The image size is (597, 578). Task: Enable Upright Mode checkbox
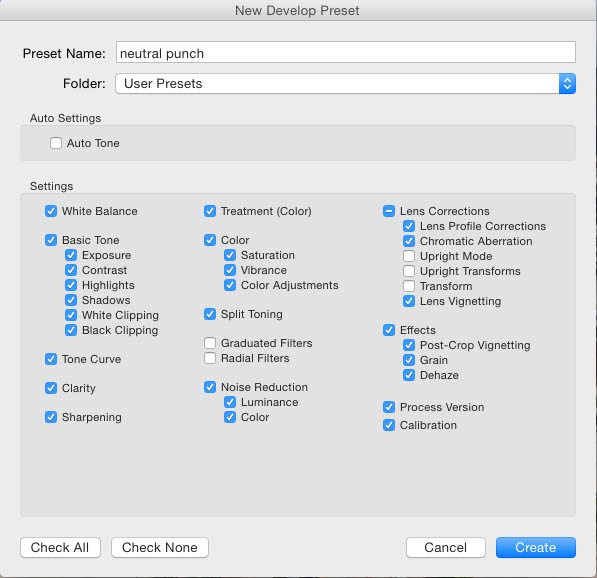pyautogui.click(x=409, y=256)
